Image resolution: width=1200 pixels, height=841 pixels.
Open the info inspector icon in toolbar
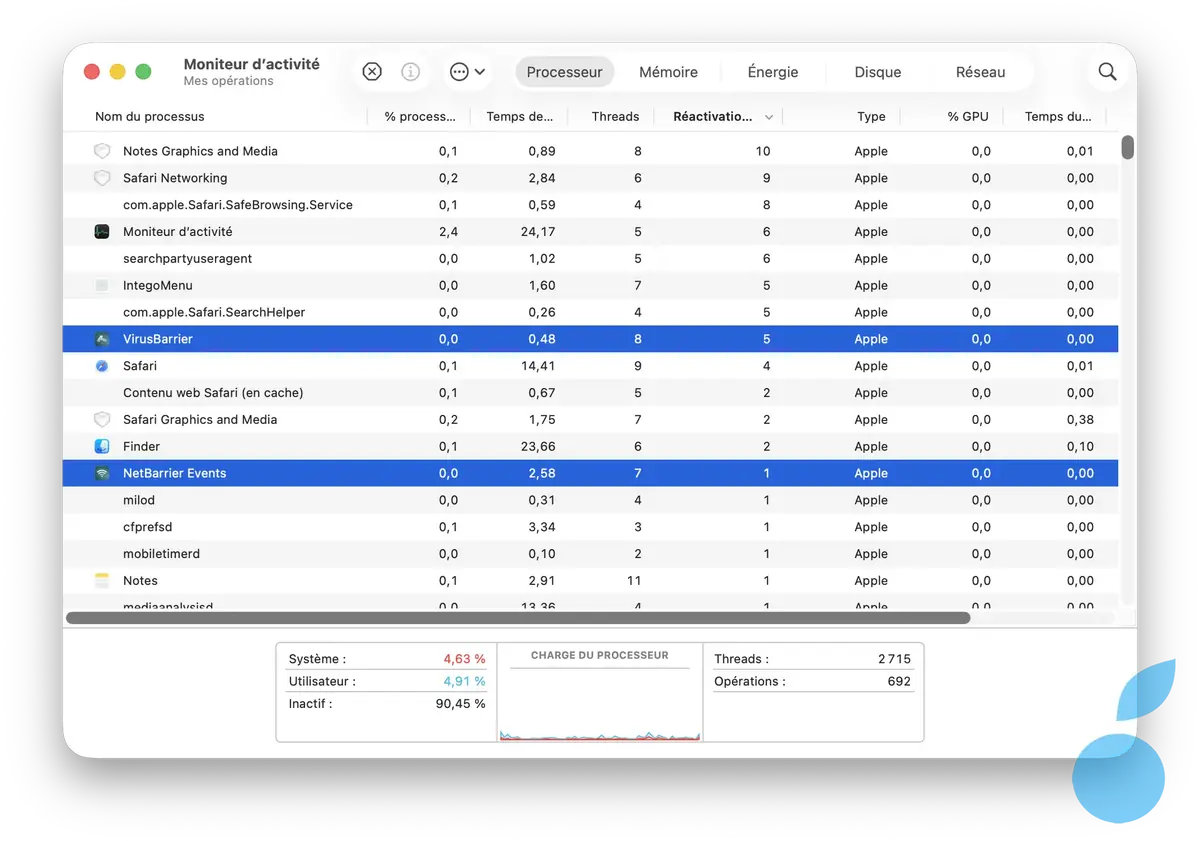click(x=409, y=71)
